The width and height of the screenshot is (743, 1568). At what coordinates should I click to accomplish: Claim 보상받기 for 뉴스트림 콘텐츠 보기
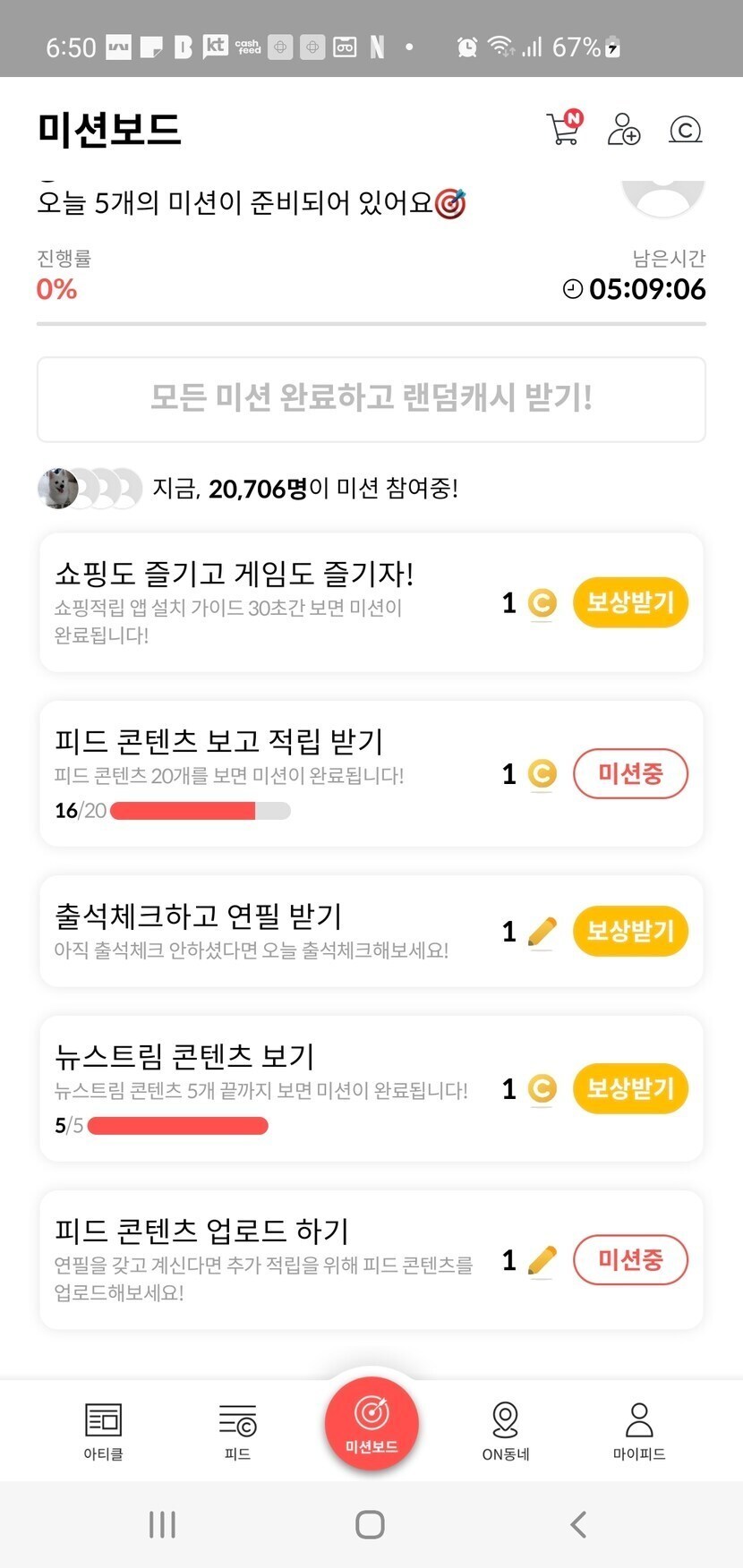coord(630,1089)
